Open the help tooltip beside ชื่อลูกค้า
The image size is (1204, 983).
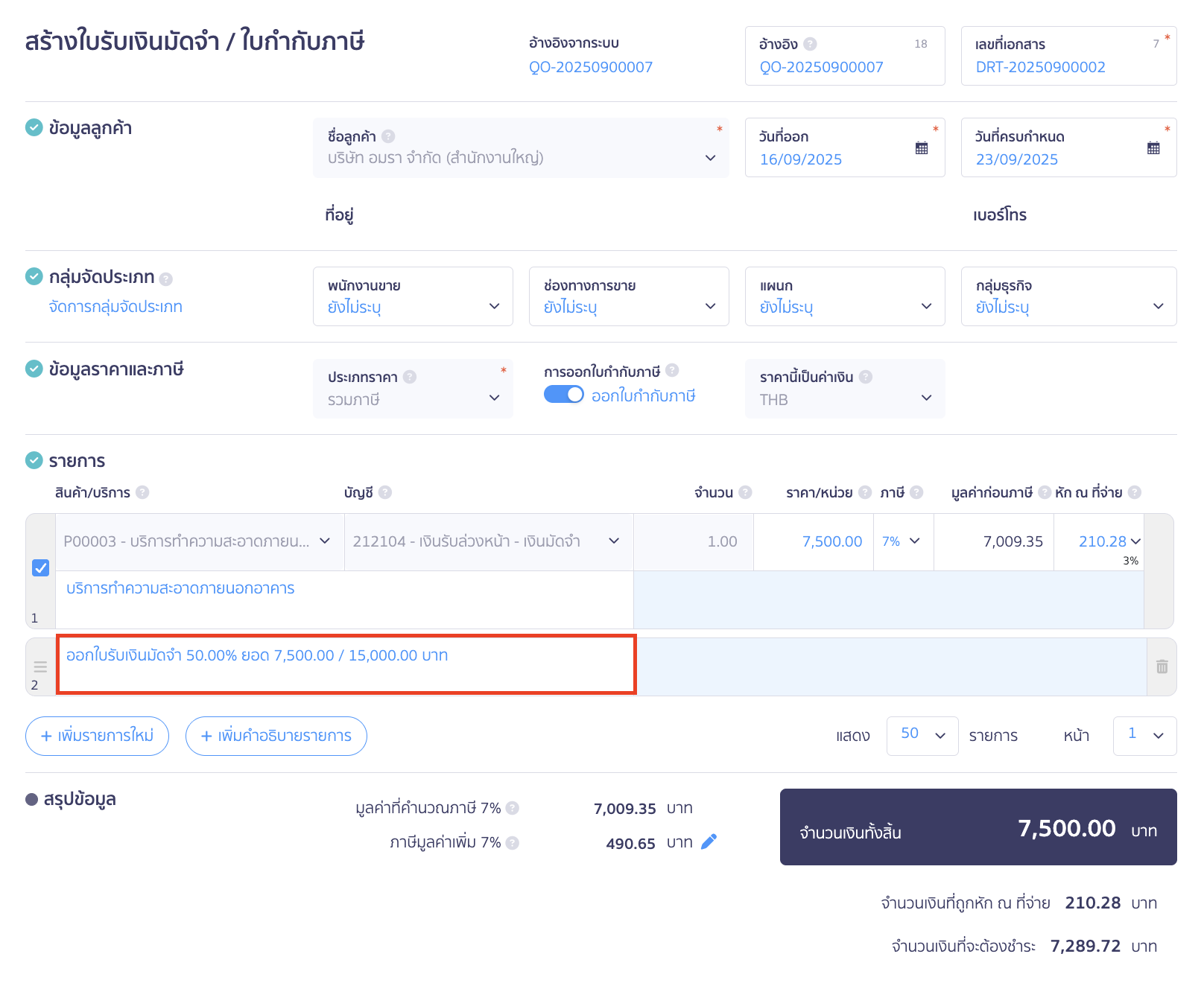pos(388,136)
